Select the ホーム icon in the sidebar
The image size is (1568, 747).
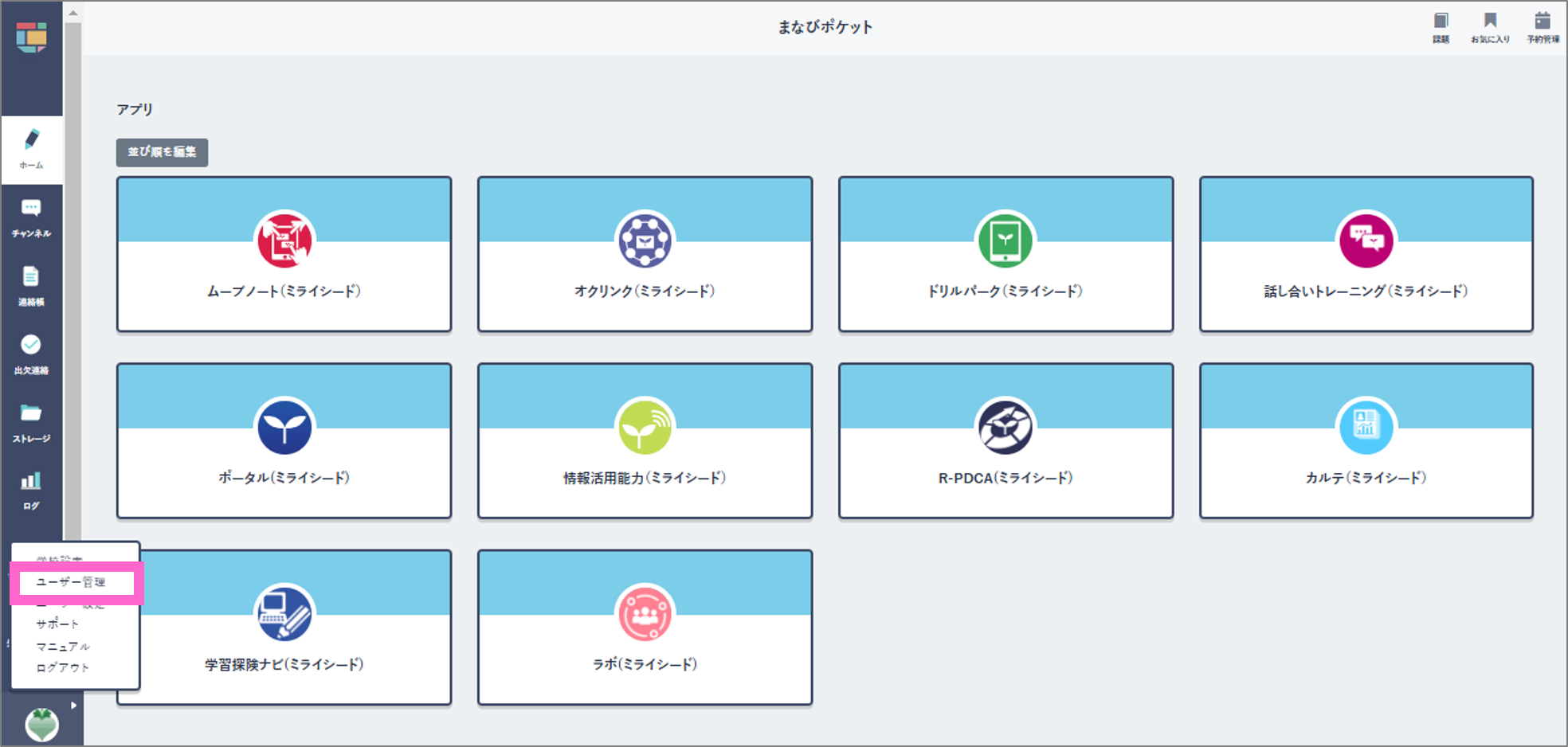tap(32, 150)
